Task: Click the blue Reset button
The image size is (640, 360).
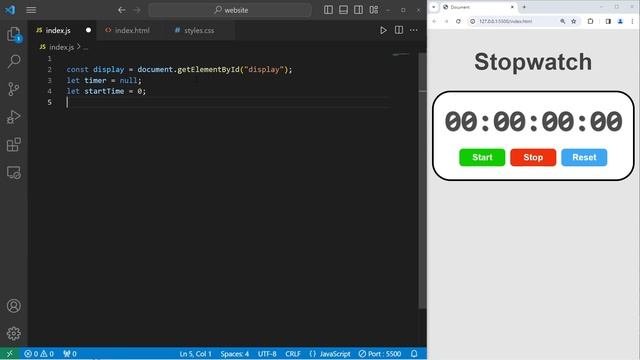Action: [584, 158]
